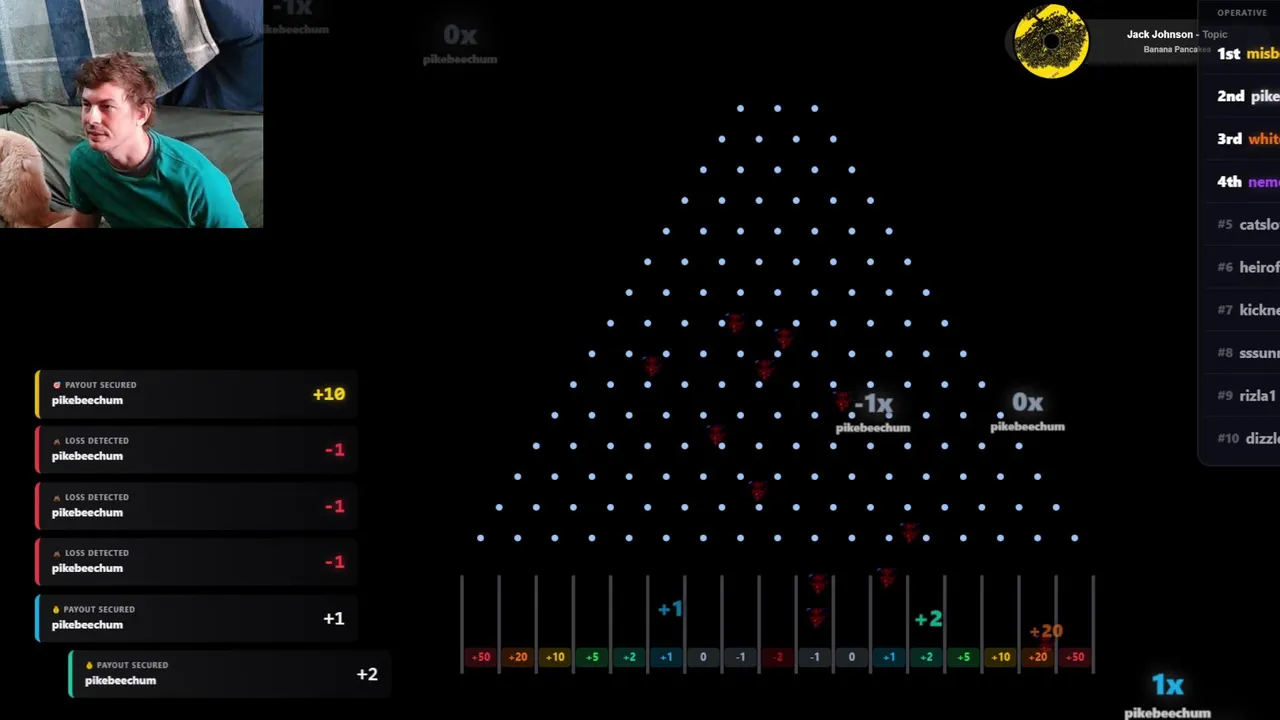Click the target icon beside the +10 payout

tap(57, 385)
